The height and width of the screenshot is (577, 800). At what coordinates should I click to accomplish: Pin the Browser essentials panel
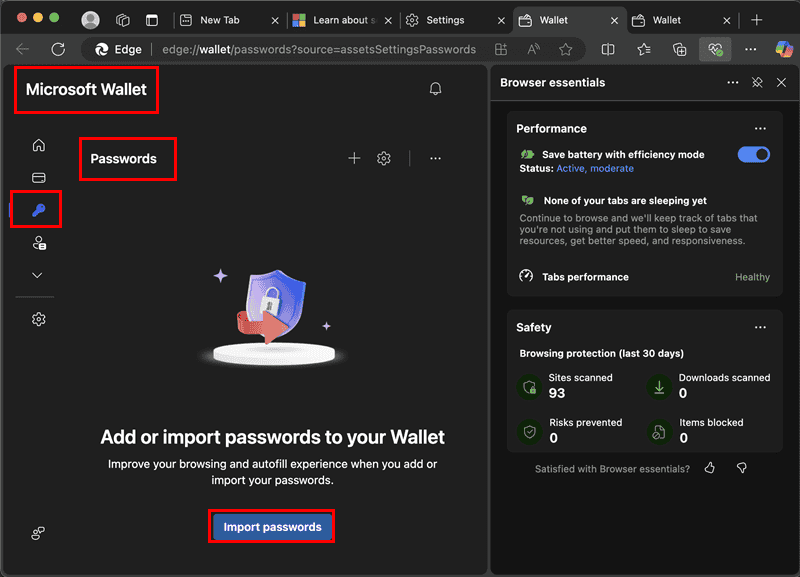[x=757, y=83]
